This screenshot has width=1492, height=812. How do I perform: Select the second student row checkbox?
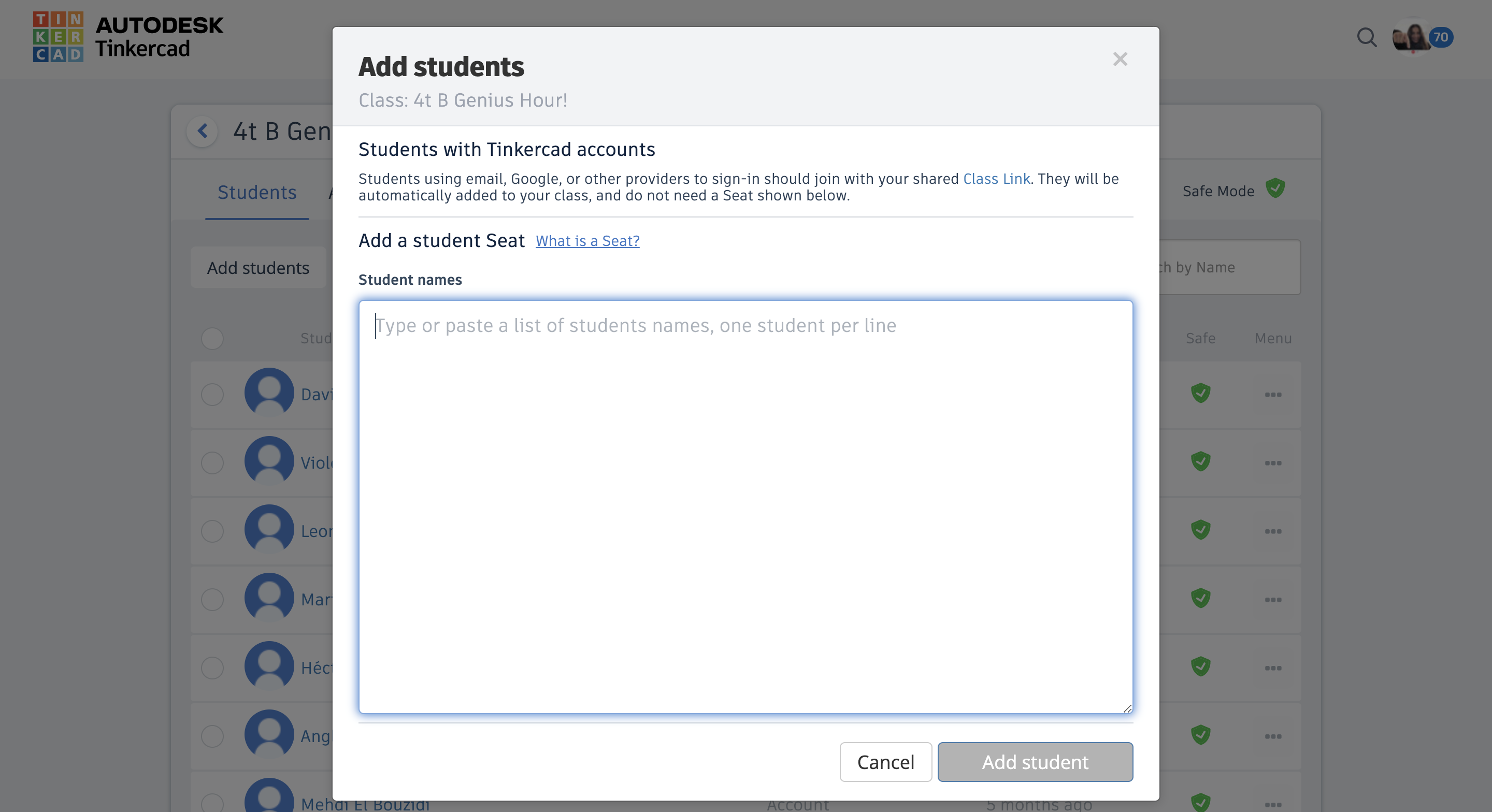pos(212,463)
